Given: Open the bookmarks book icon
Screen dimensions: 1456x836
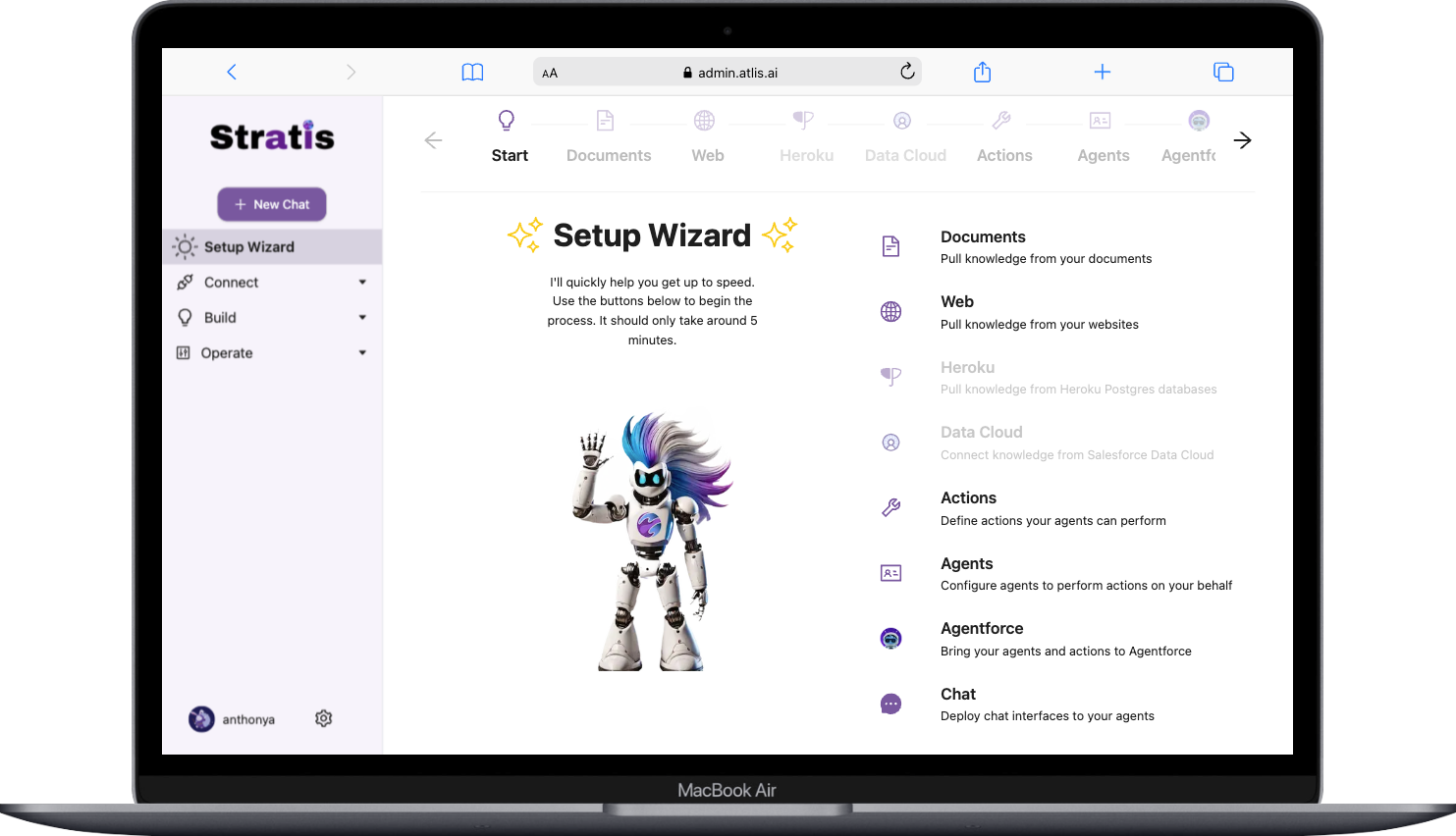Looking at the screenshot, I should pos(472,72).
